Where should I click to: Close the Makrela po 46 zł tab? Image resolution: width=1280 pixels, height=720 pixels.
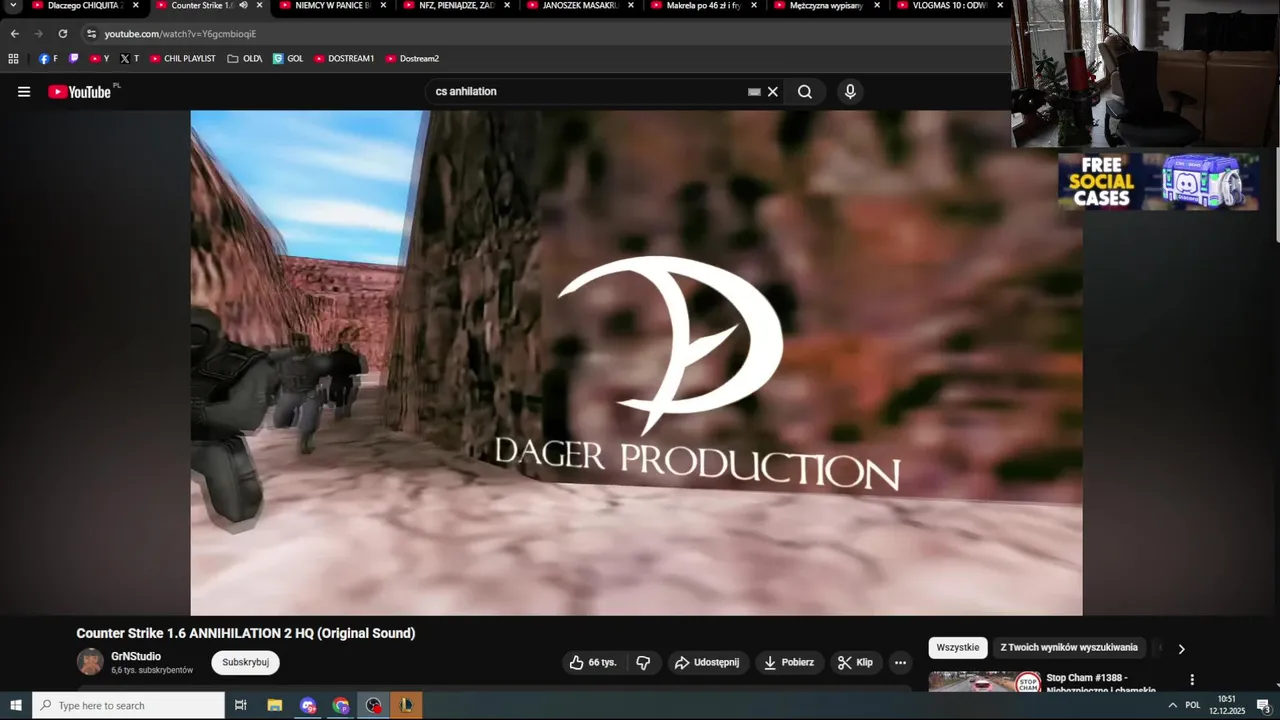(x=754, y=5)
